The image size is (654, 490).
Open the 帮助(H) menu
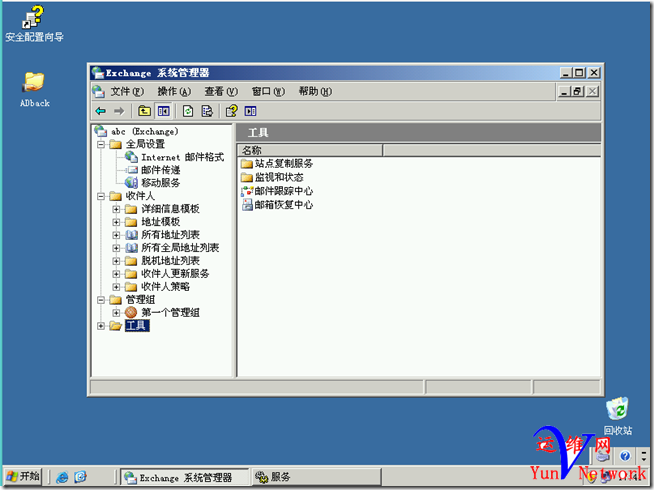coord(315,92)
